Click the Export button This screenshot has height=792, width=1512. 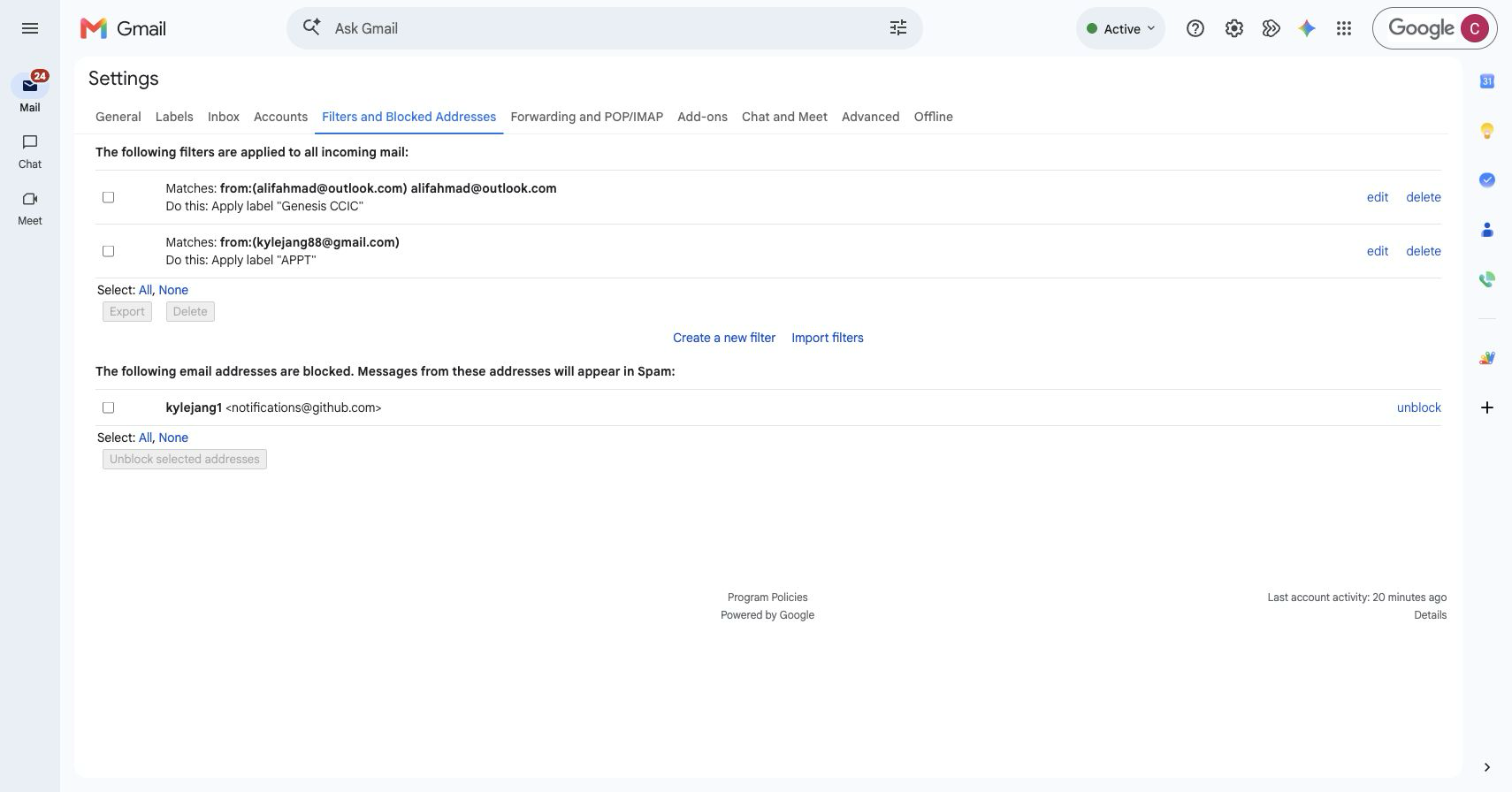click(127, 311)
